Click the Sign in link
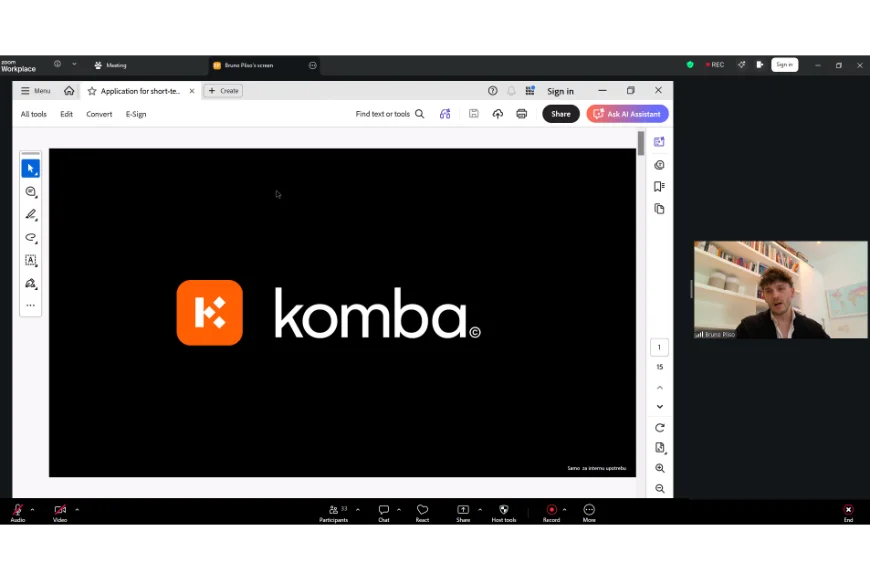The image size is (870, 580). pyautogui.click(x=559, y=90)
